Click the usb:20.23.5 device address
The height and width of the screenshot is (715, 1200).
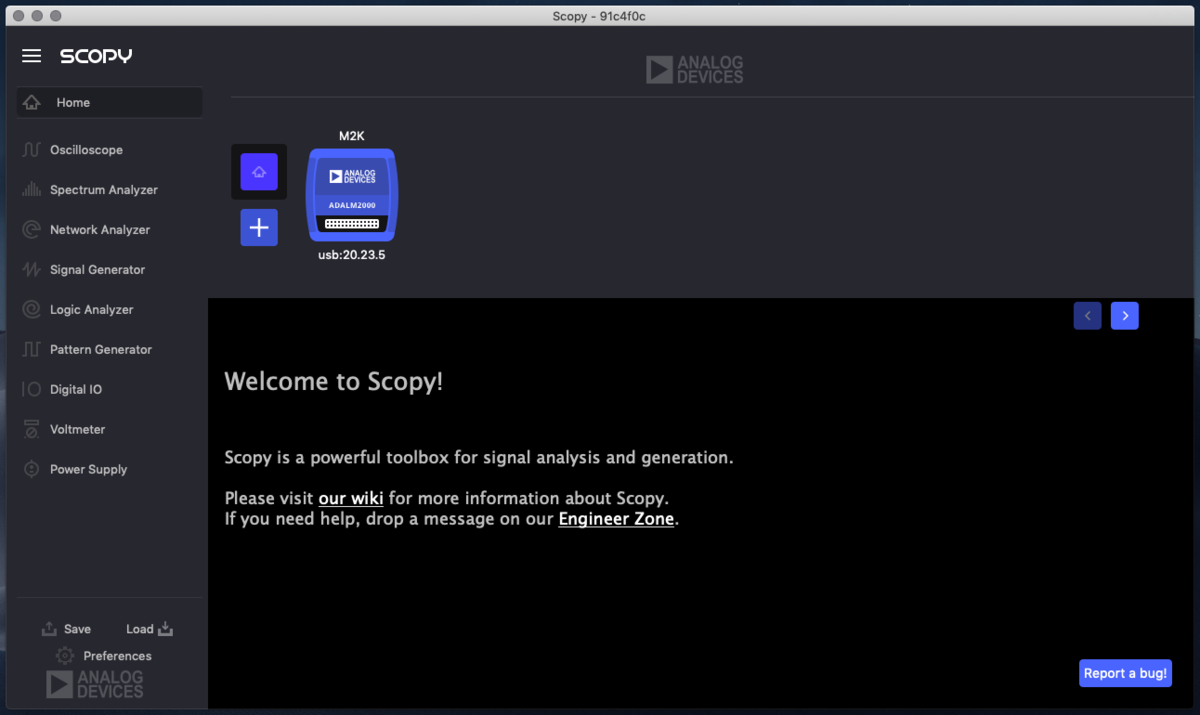(352, 255)
